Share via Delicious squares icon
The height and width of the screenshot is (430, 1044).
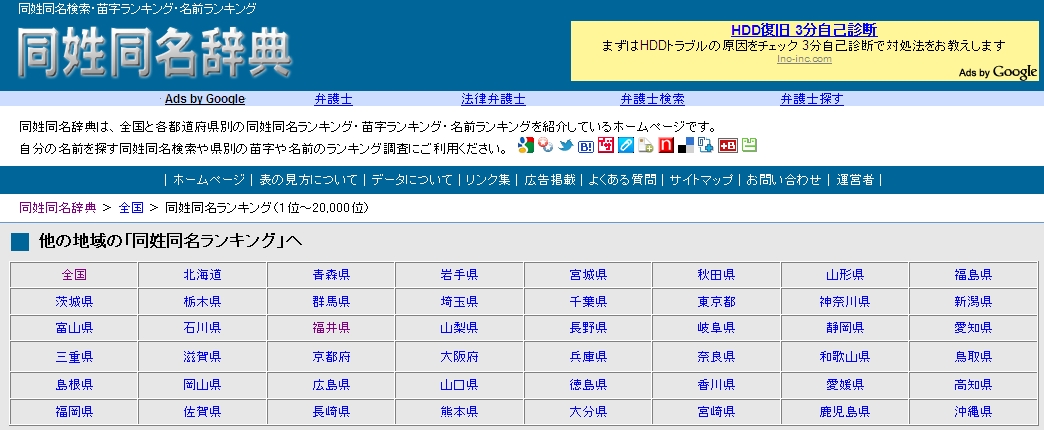pyautogui.click(x=686, y=145)
